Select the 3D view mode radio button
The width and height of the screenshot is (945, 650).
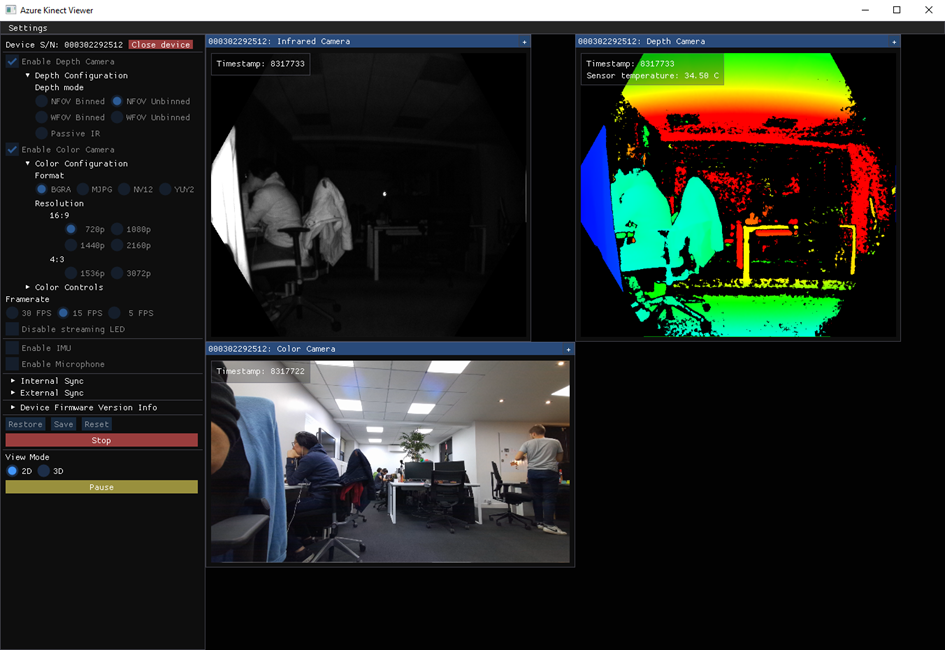44,471
